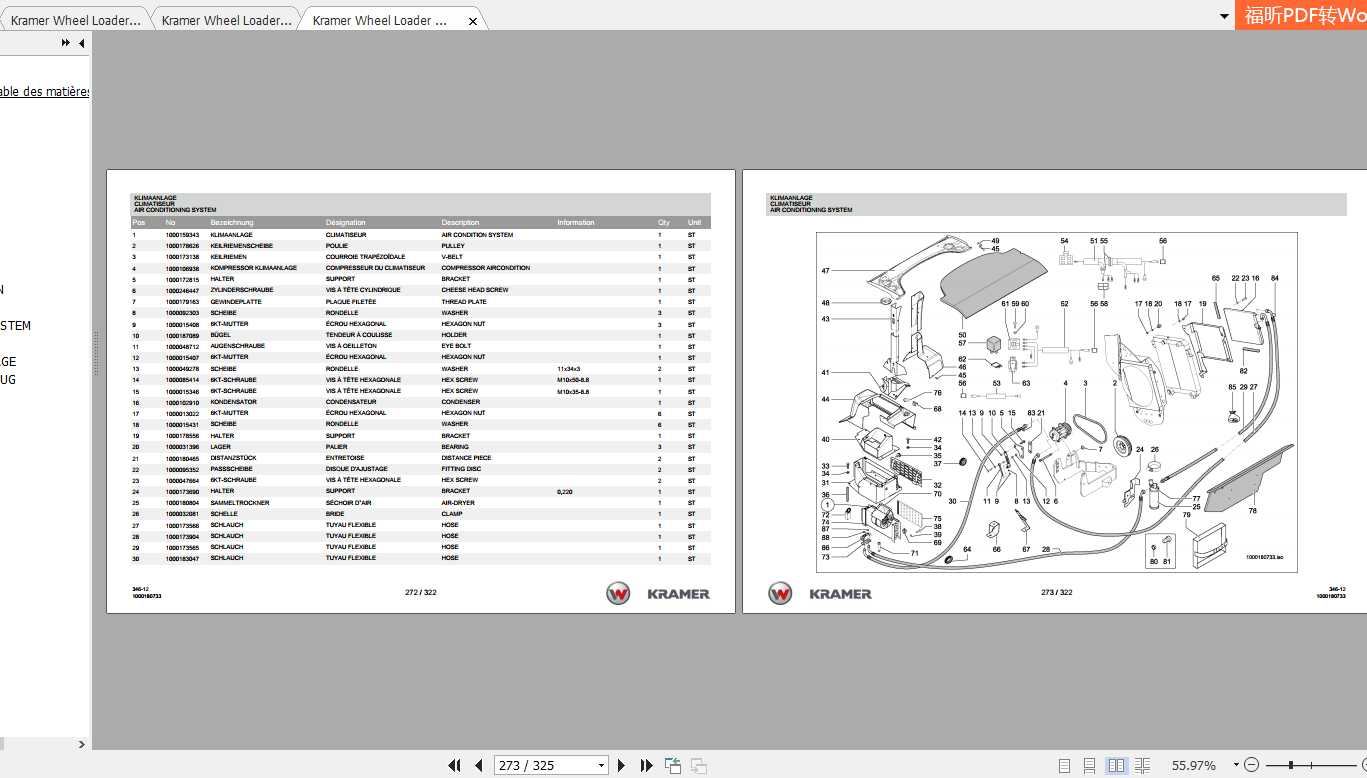This screenshot has width=1367, height=778.
Task: Open the Table des matières bookmark link
Action: pyautogui.click(x=44, y=92)
